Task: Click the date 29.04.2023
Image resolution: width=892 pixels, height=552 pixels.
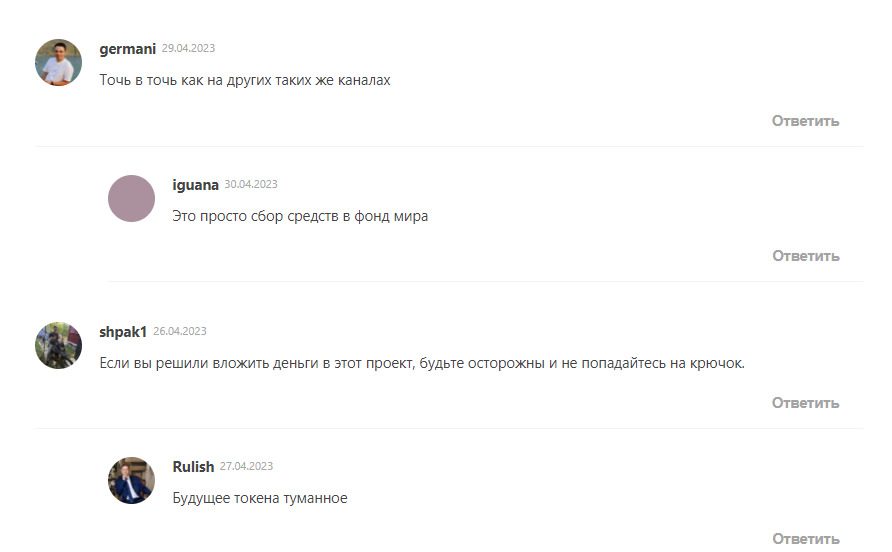Action: (x=188, y=48)
